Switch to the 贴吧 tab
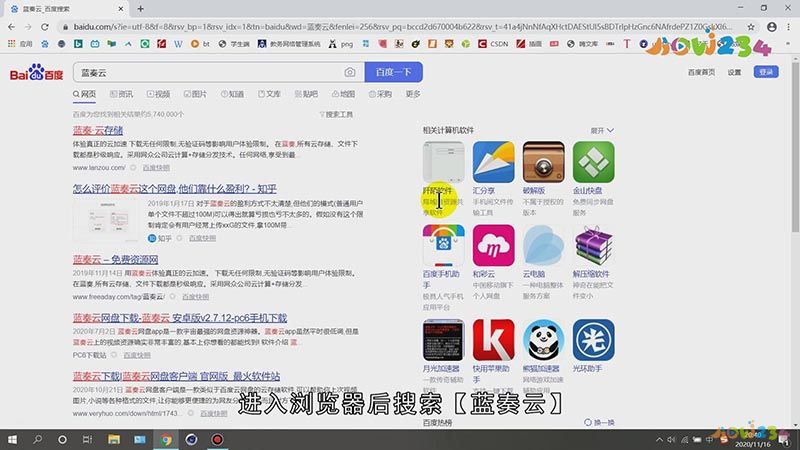800x450 pixels. [306, 94]
